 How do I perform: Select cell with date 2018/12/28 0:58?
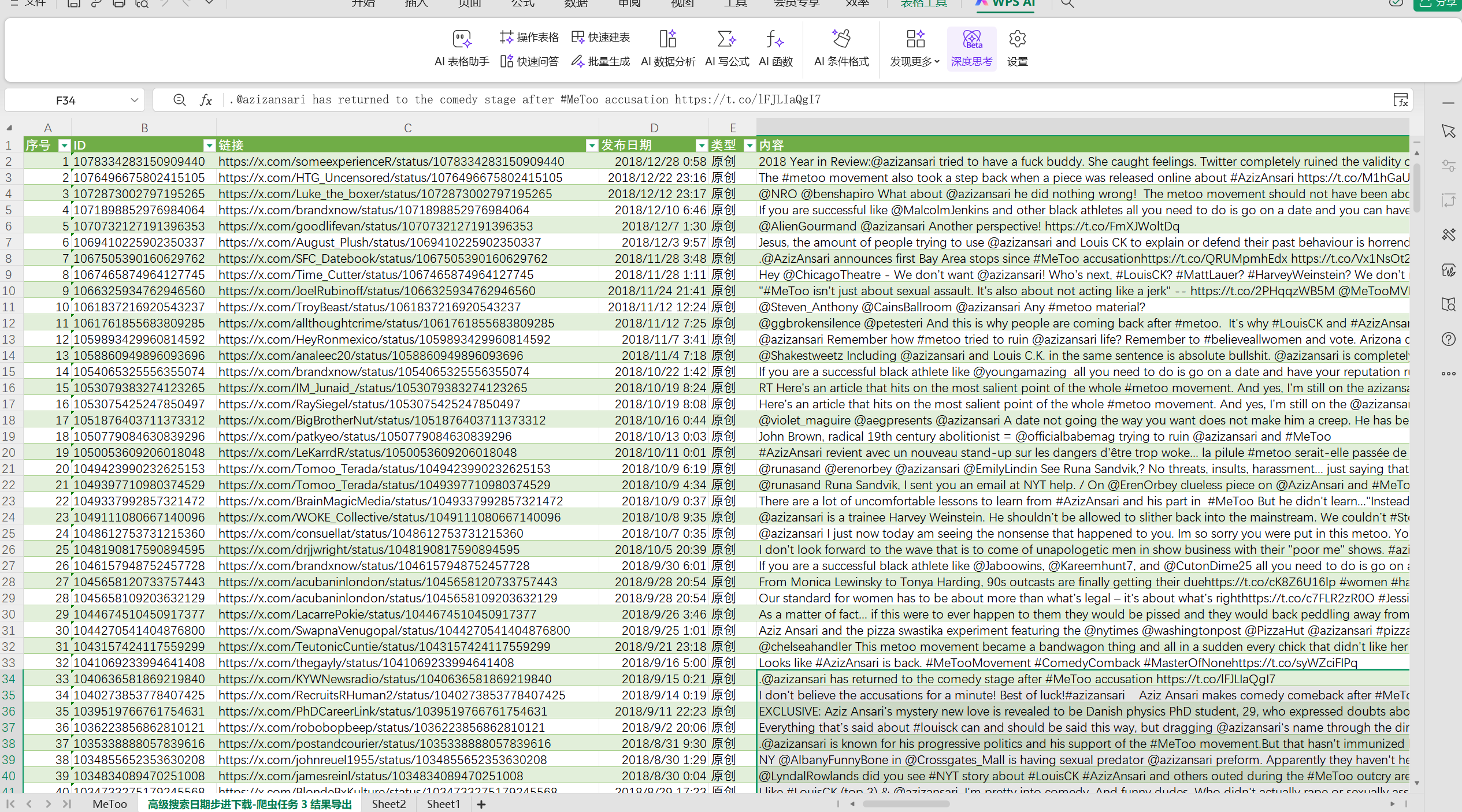pyautogui.click(x=654, y=162)
